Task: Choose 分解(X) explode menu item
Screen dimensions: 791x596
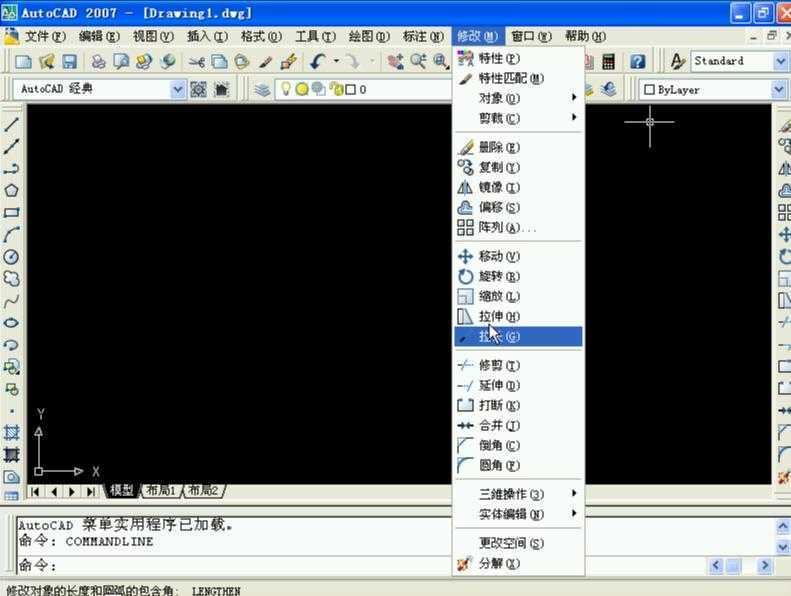Action: 518,564
